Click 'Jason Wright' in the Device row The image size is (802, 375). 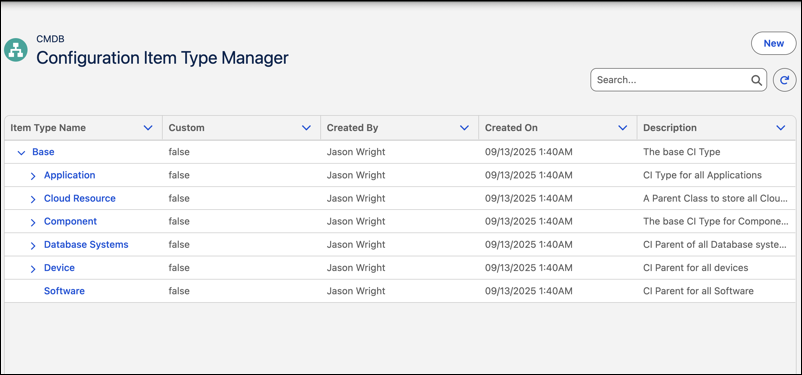(356, 268)
